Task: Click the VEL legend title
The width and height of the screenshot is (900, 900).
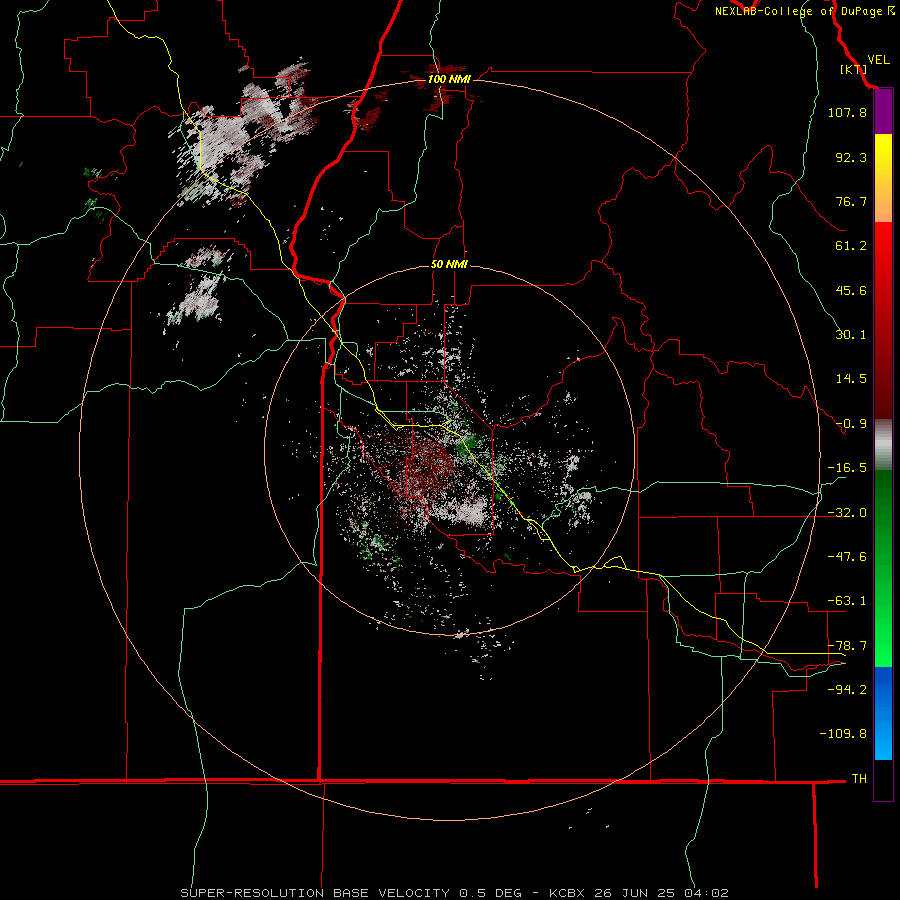Action: click(878, 60)
